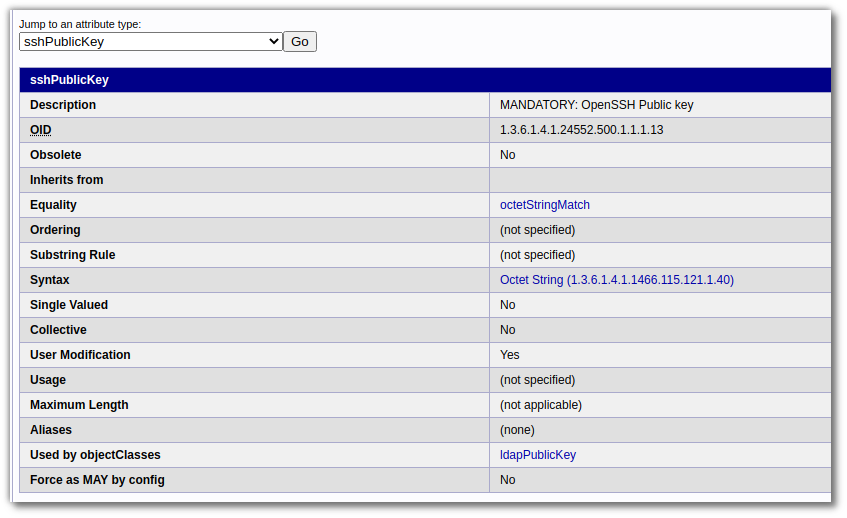Select the OID value 1.3.6.1.4.1.24552.500.1.1.1.13

[581, 130]
